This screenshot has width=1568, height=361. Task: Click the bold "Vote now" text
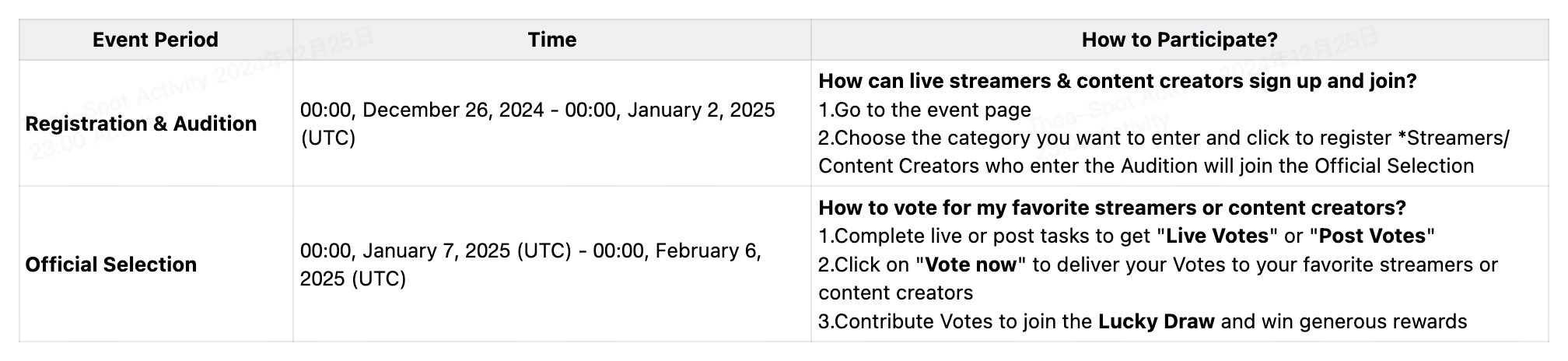pyautogui.click(x=971, y=265)
